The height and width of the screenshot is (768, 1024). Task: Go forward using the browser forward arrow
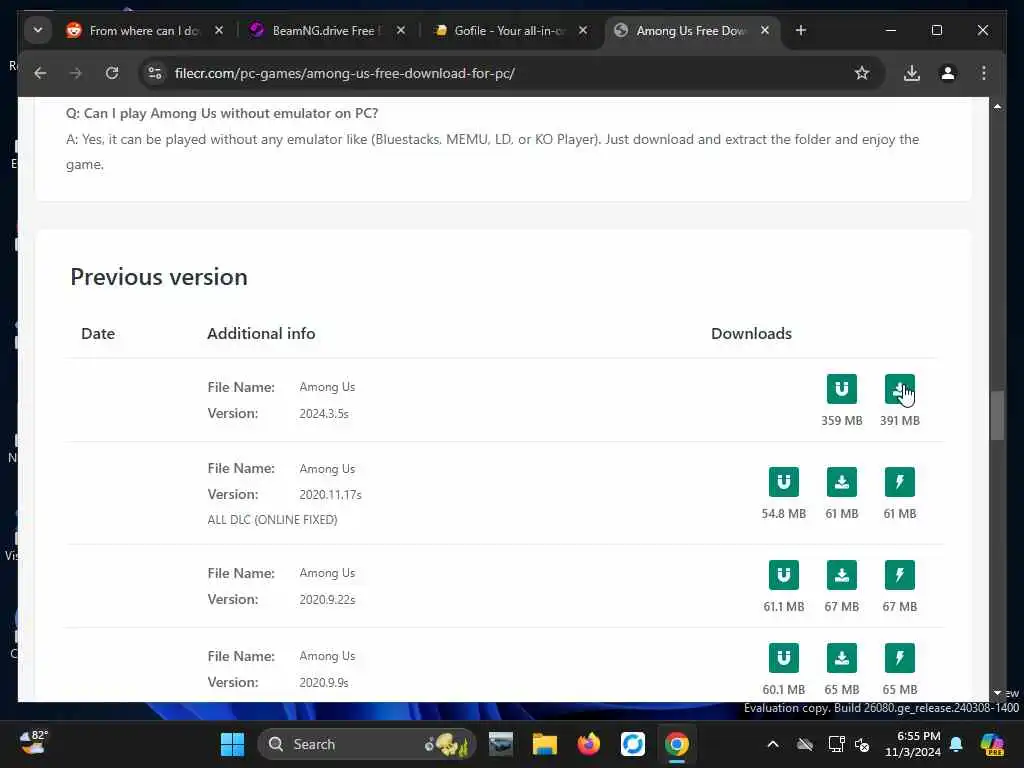(76, 73)
